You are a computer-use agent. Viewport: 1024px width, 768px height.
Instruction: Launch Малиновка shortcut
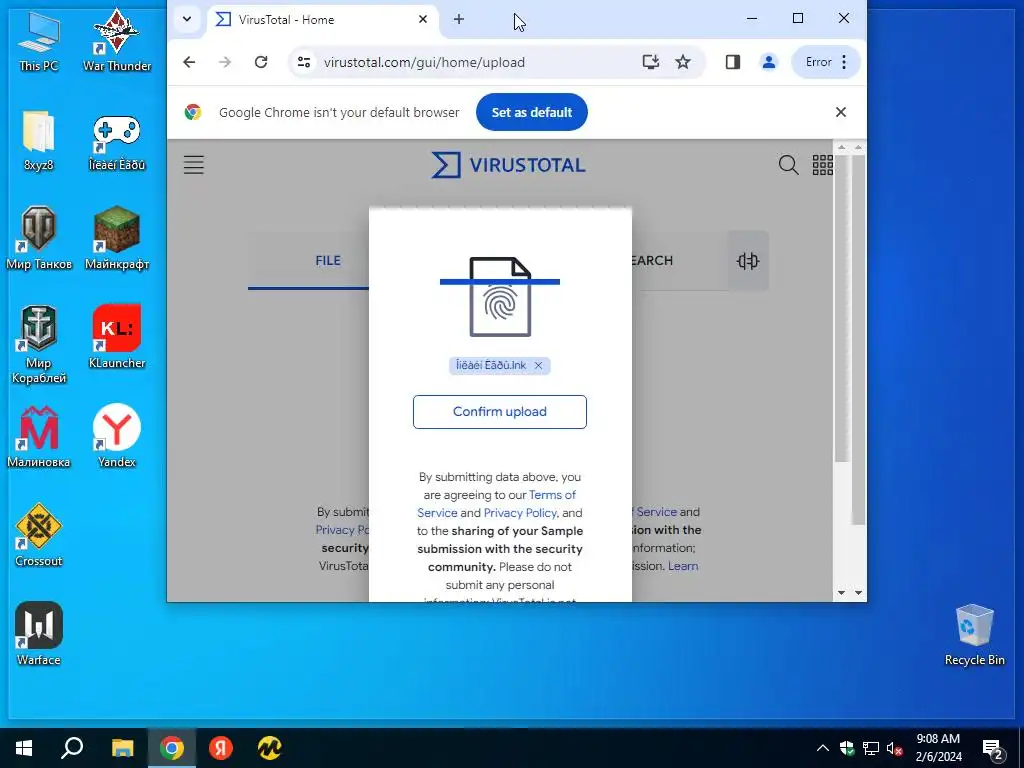tap(39, 437)
